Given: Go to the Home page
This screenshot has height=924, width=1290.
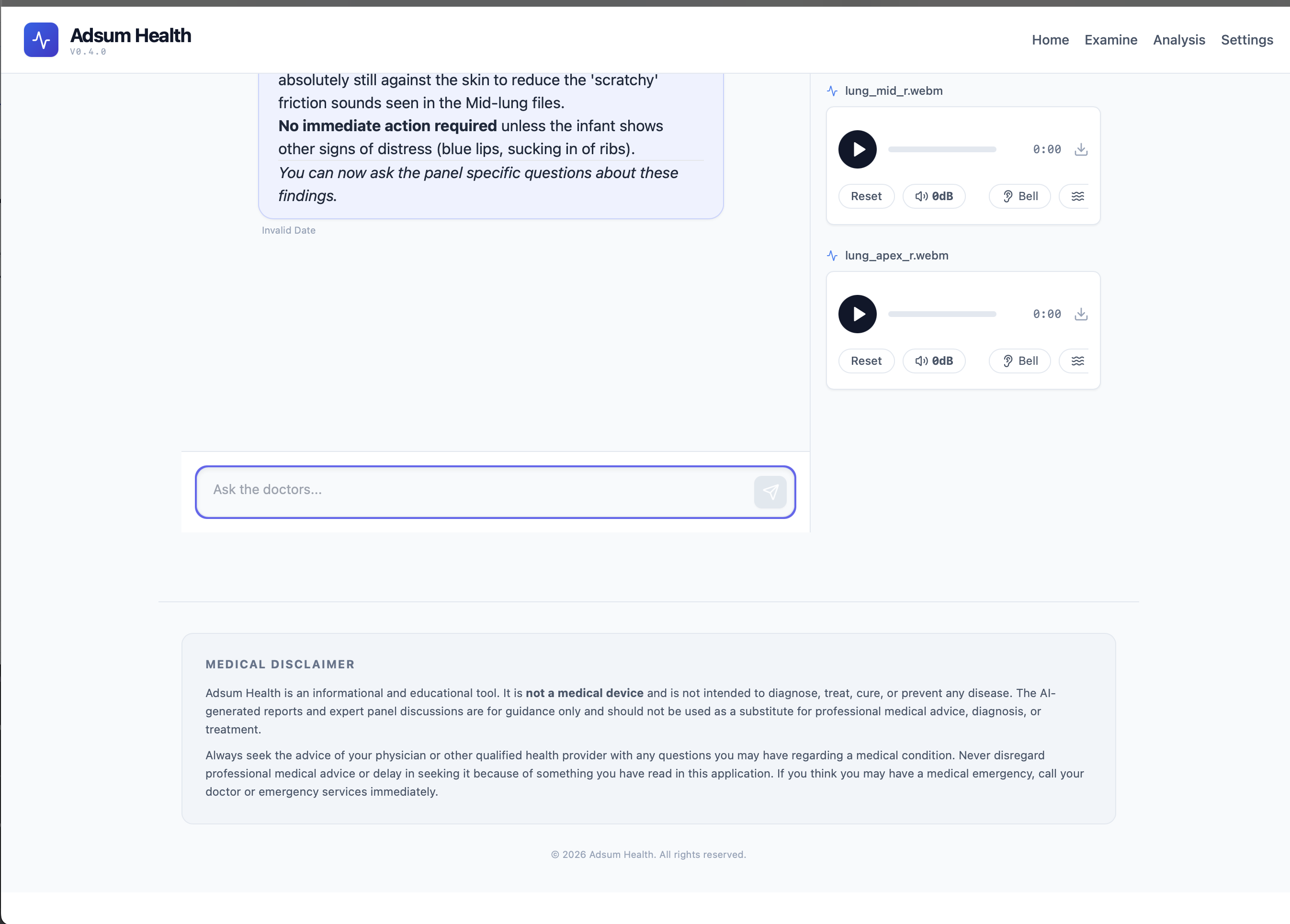Looking at the screenshot, I should click(x=1050, y=40).
